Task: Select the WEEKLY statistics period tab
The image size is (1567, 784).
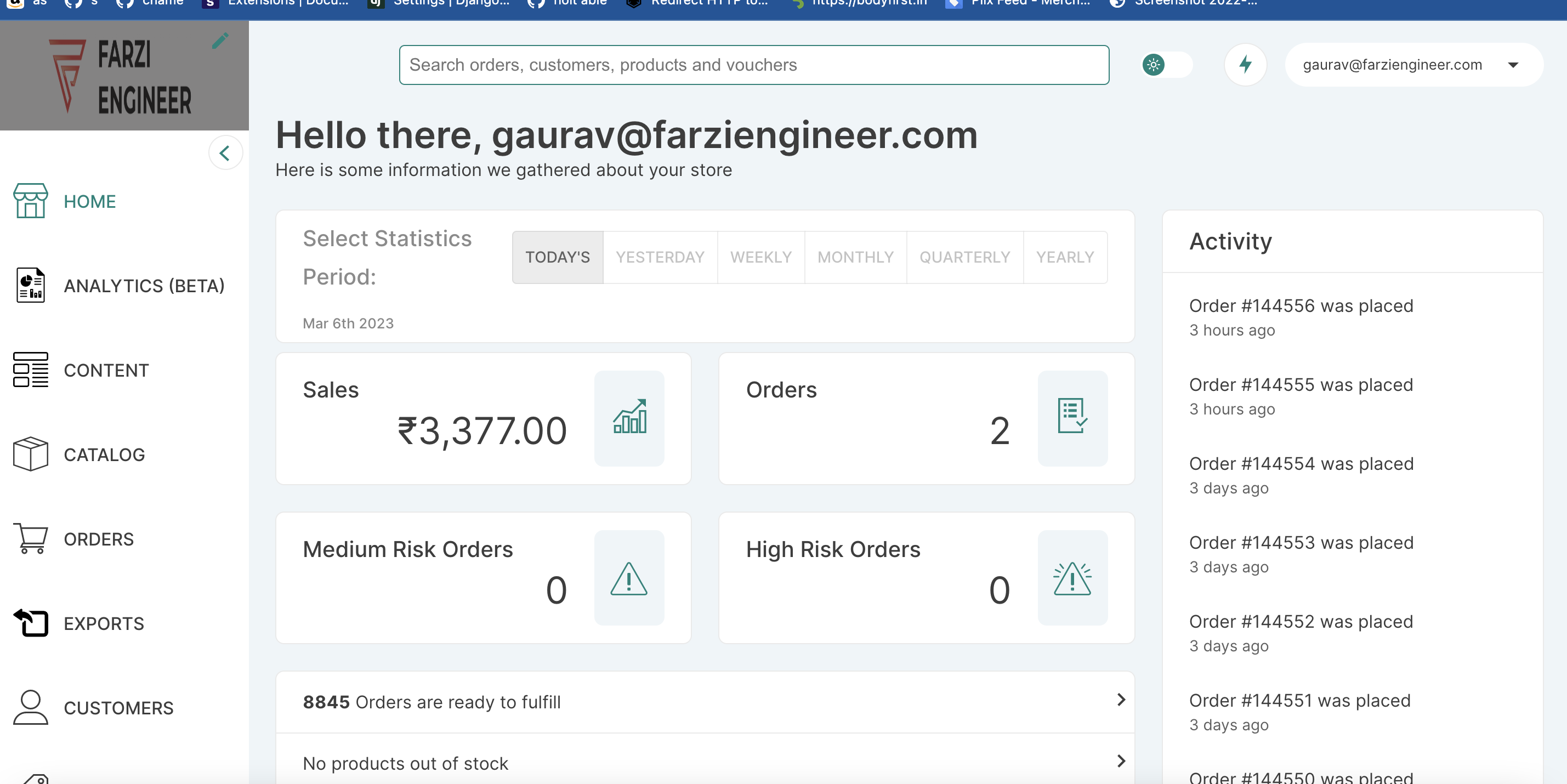Action: [761, 257]
